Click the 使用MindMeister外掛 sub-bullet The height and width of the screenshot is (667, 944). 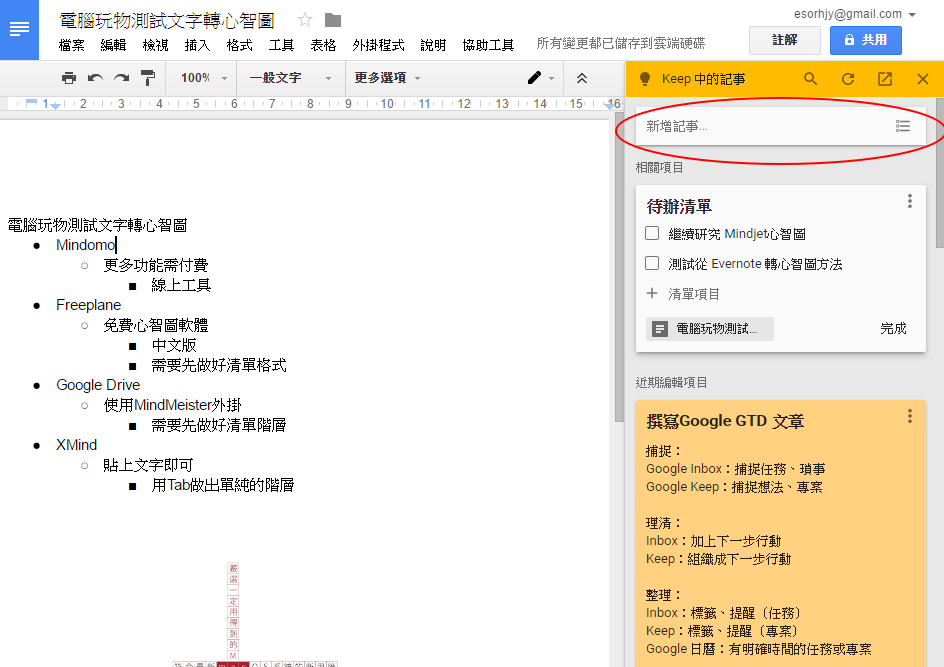click(x=172, y=405)
